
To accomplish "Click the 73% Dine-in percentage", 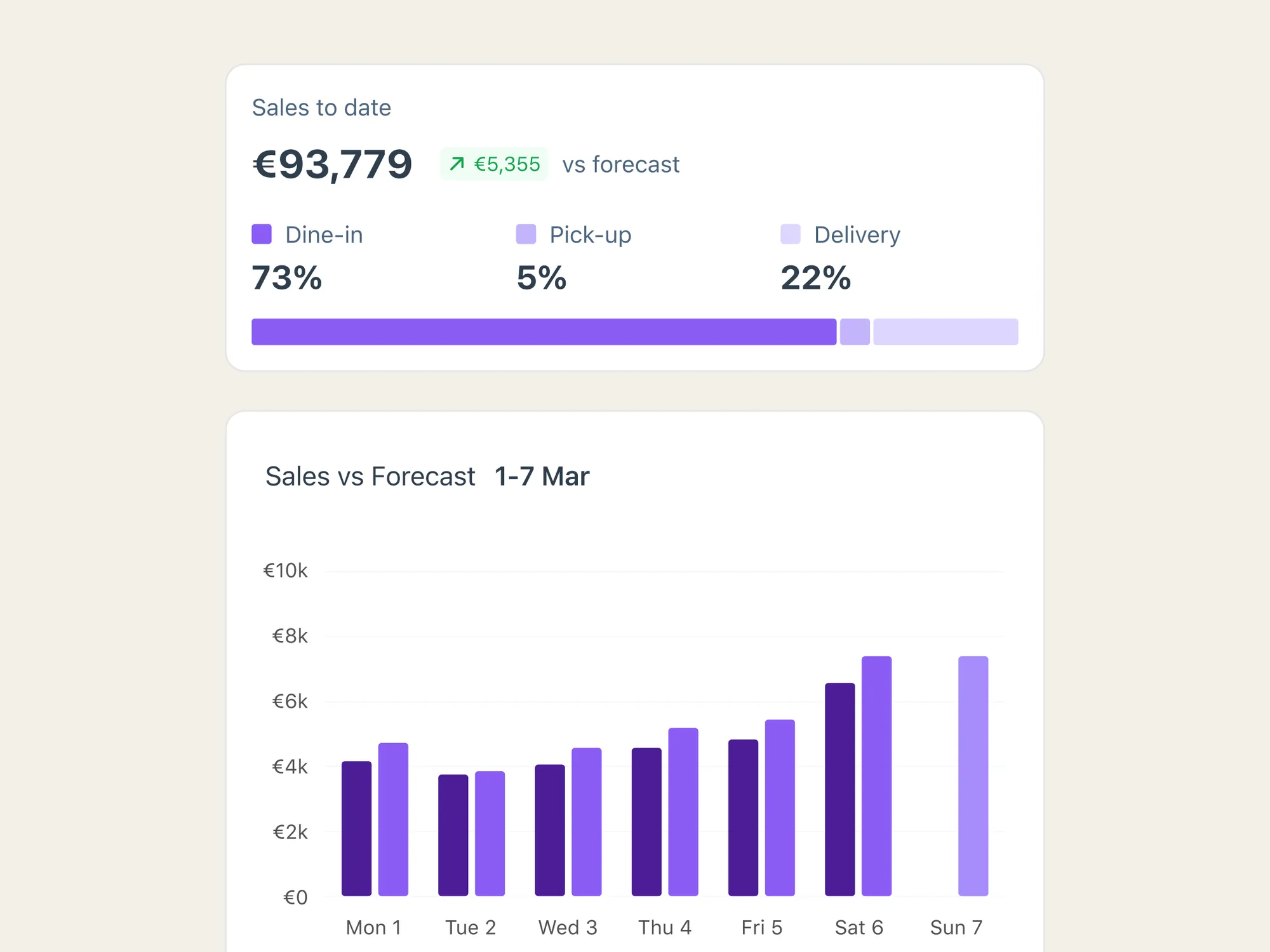I will [287, 278].
